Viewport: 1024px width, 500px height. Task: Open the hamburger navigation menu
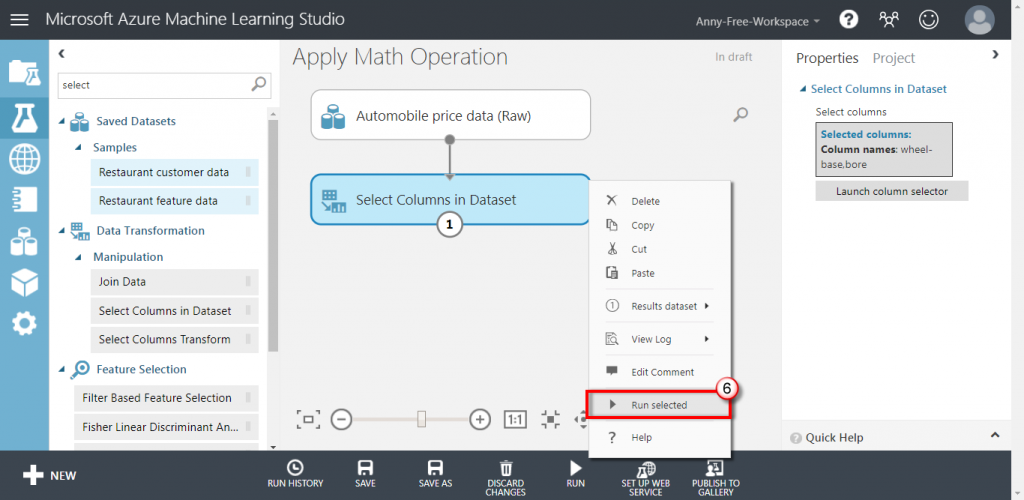point(20,20)
